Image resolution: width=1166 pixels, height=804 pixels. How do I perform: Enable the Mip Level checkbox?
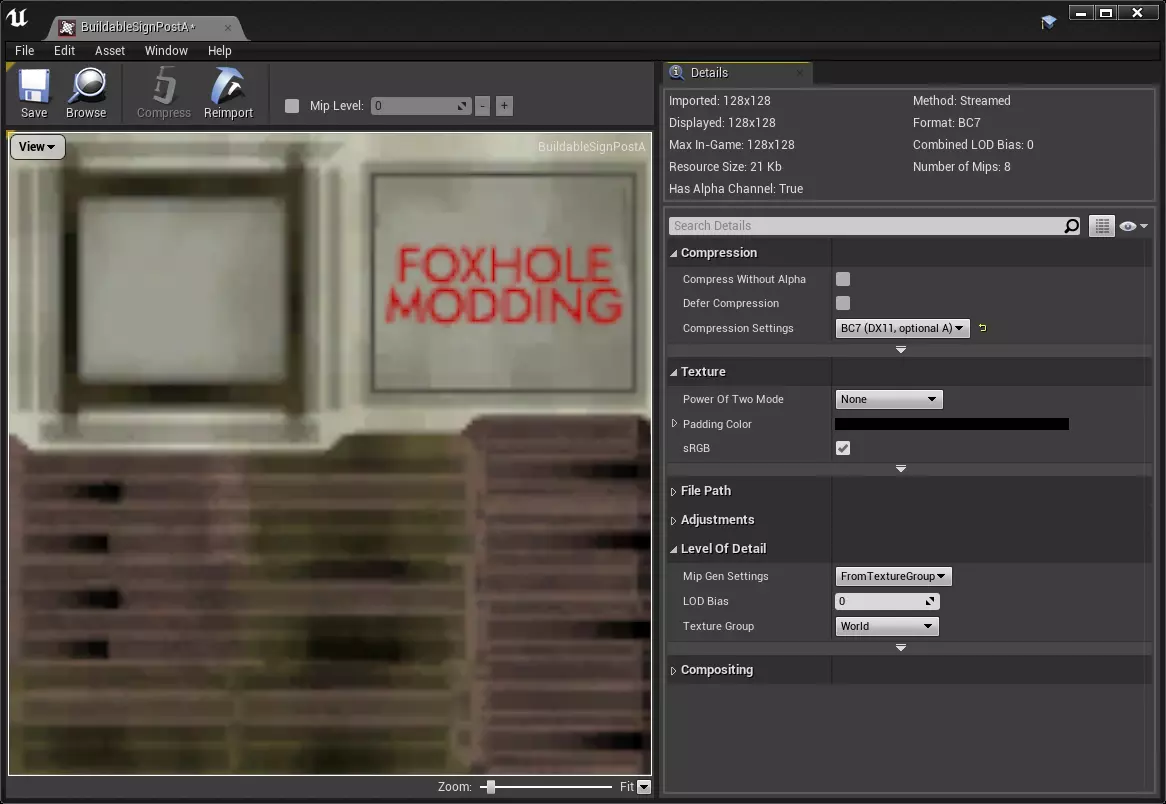[292, 106]
